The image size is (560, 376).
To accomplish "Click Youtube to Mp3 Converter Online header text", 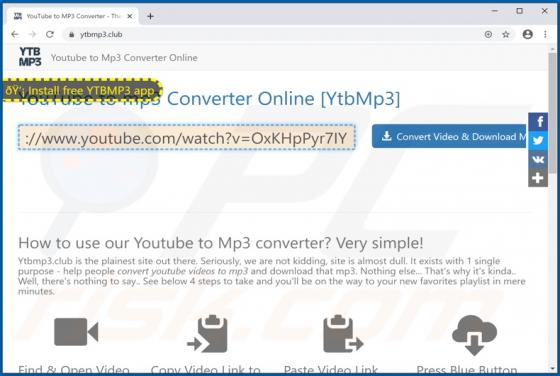I will (x=124, y=58).
